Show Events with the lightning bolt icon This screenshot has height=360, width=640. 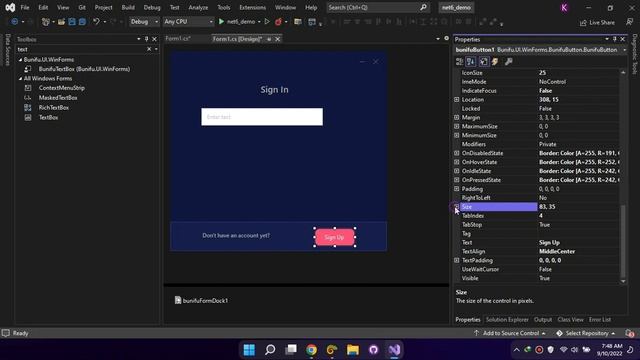[x=495, y=62]
